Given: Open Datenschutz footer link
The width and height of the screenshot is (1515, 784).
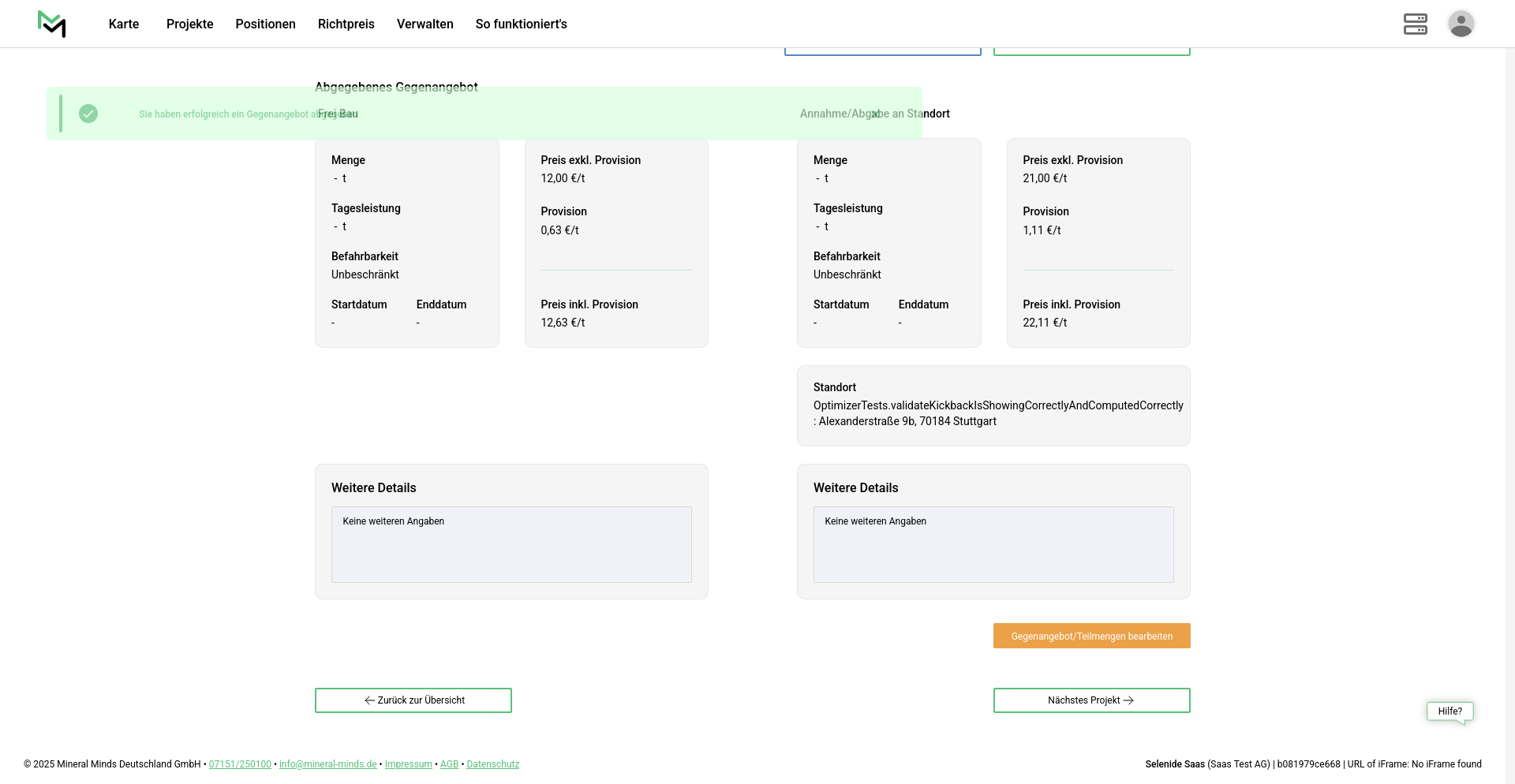Looking at the screenshot, I should click(492, 764).
